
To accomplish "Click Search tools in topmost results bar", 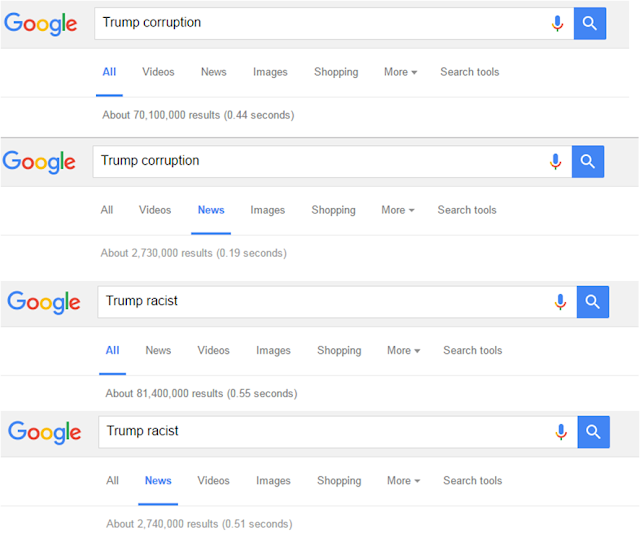I will click(x=470, y=72).
